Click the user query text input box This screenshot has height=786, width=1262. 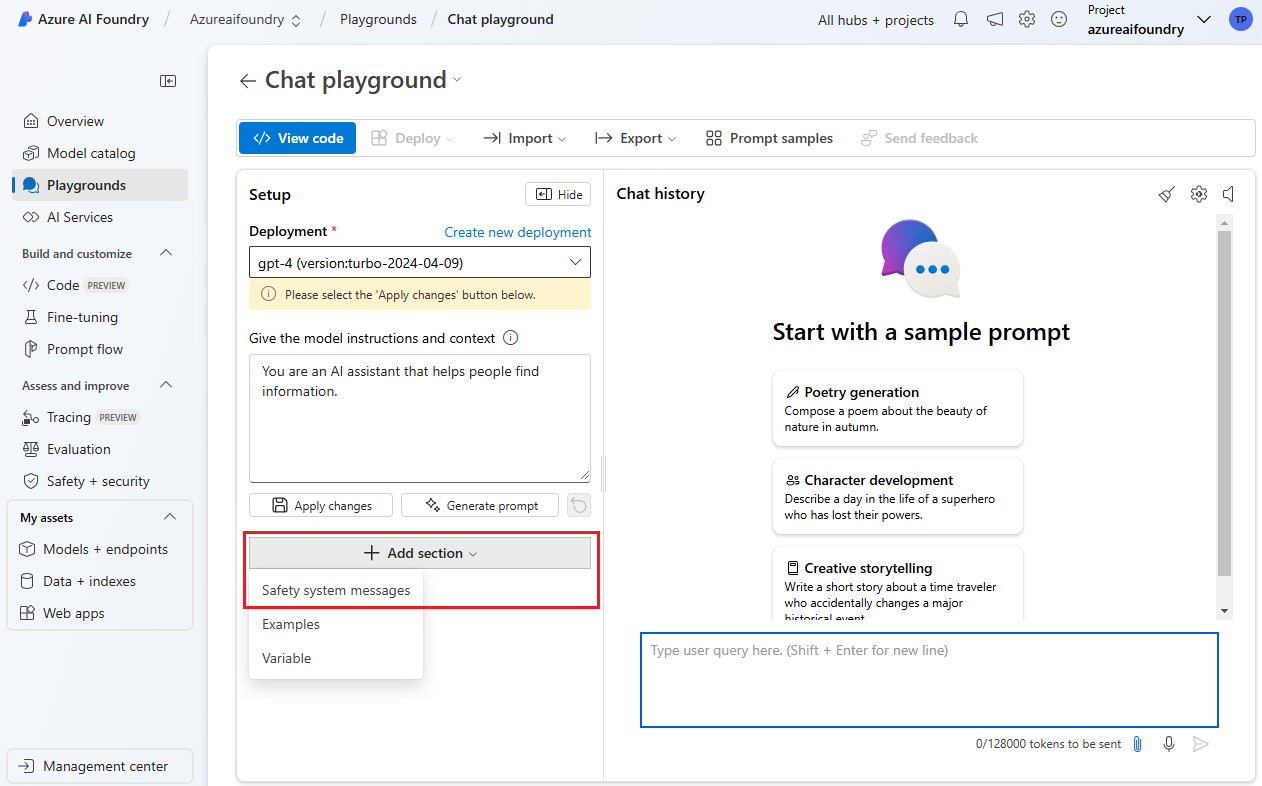point(929,680)
